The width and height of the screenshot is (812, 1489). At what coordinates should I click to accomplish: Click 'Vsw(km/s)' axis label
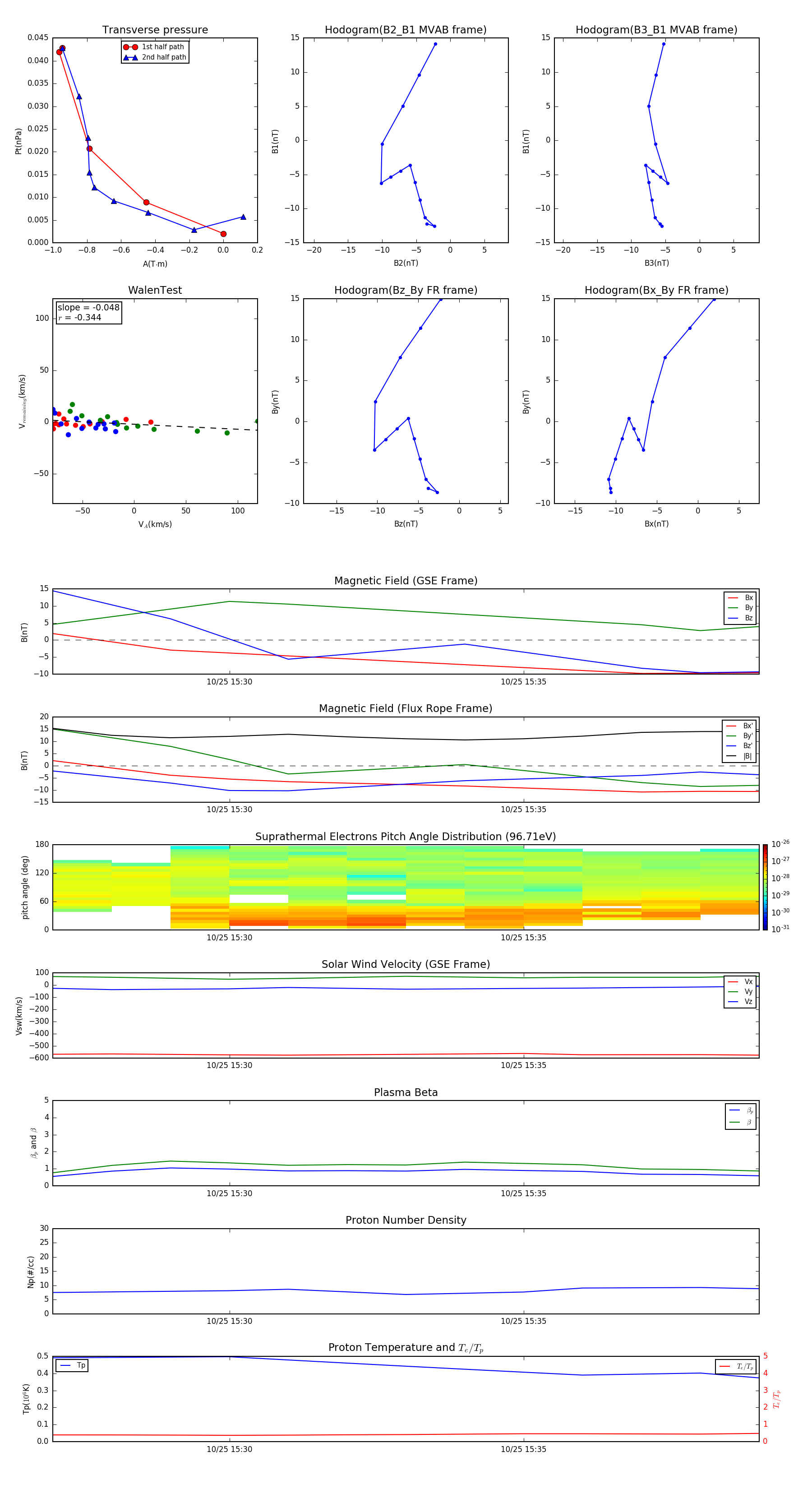tap(18, 1016)
